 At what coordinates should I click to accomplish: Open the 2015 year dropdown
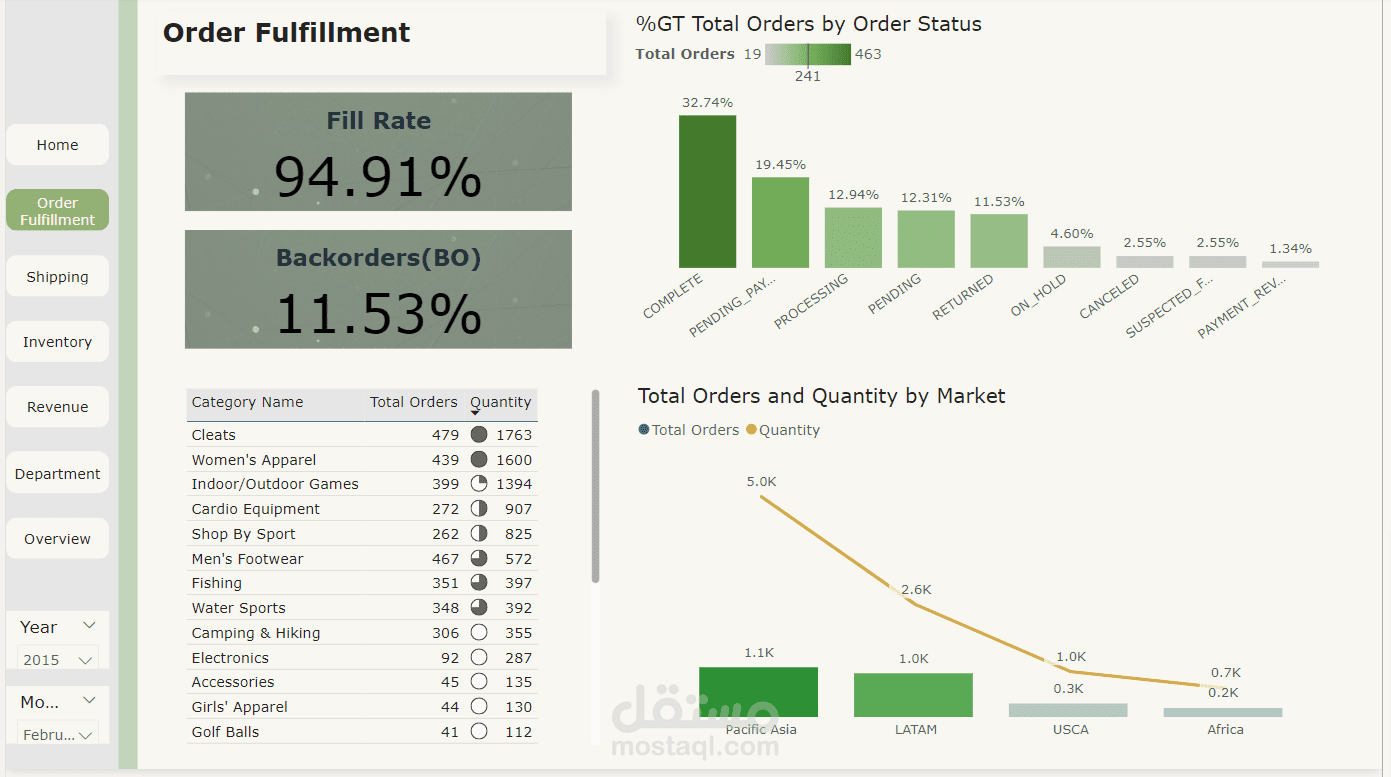tap(57, 660)
